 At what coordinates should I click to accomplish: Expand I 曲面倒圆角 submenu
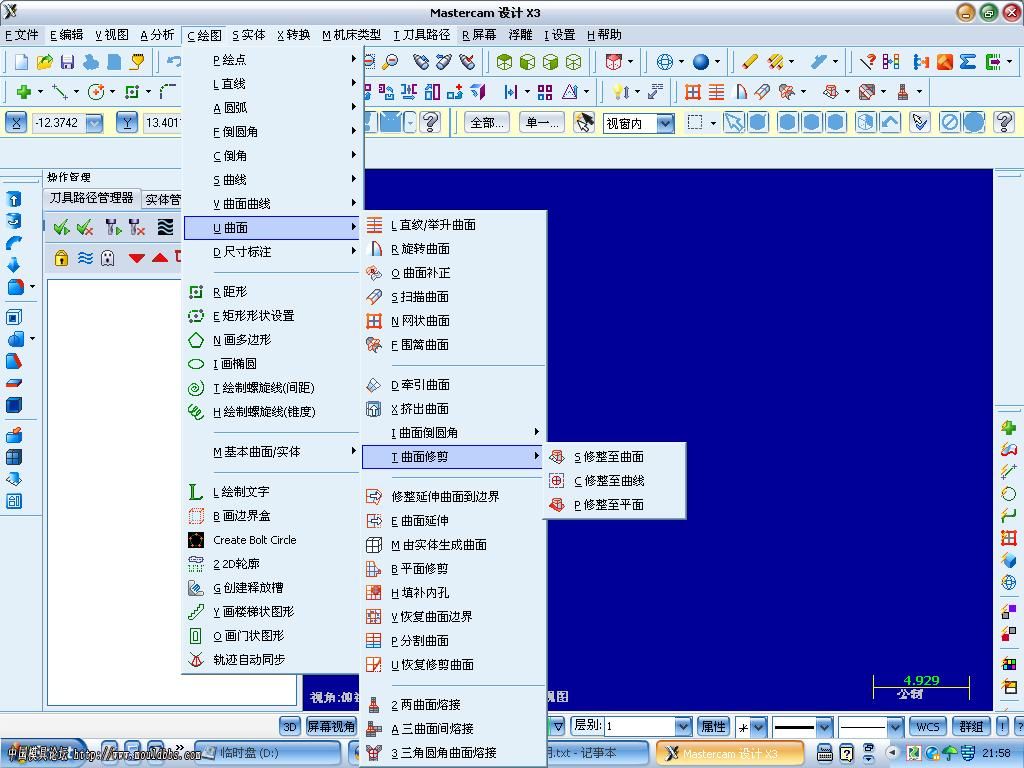pos(453,432)
